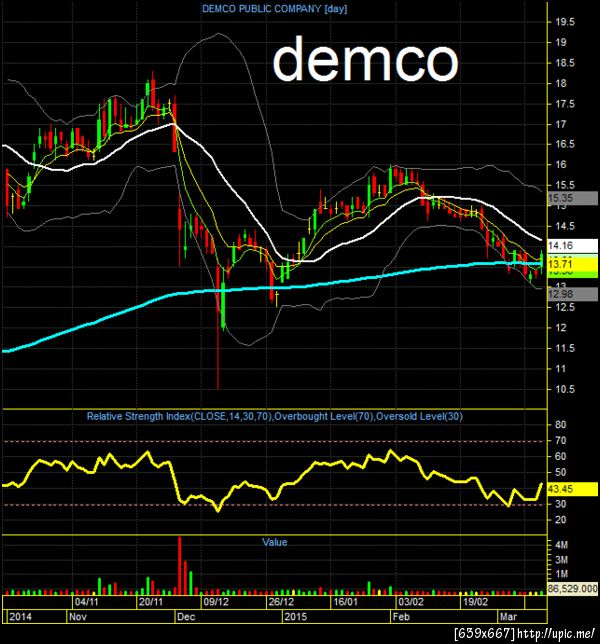
Task: Click the DEMCO PUBLIC COMPANY [day] chart title
Action: click(274, 9)
